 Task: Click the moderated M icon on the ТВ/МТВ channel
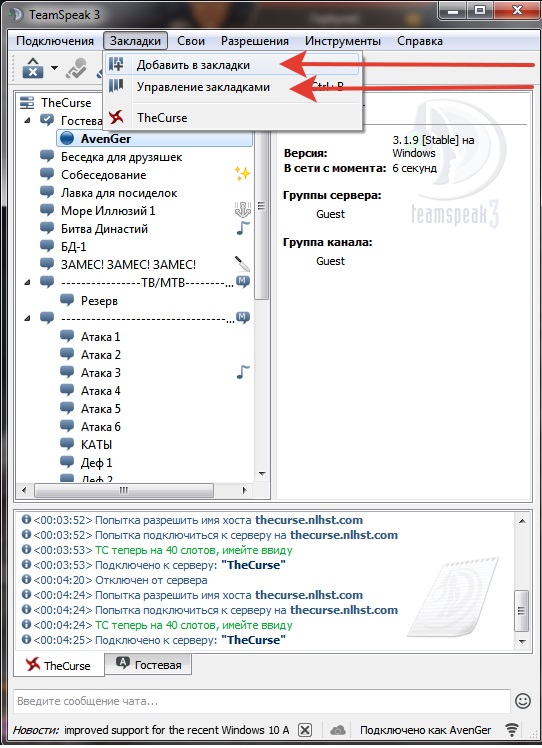(243, 281)
